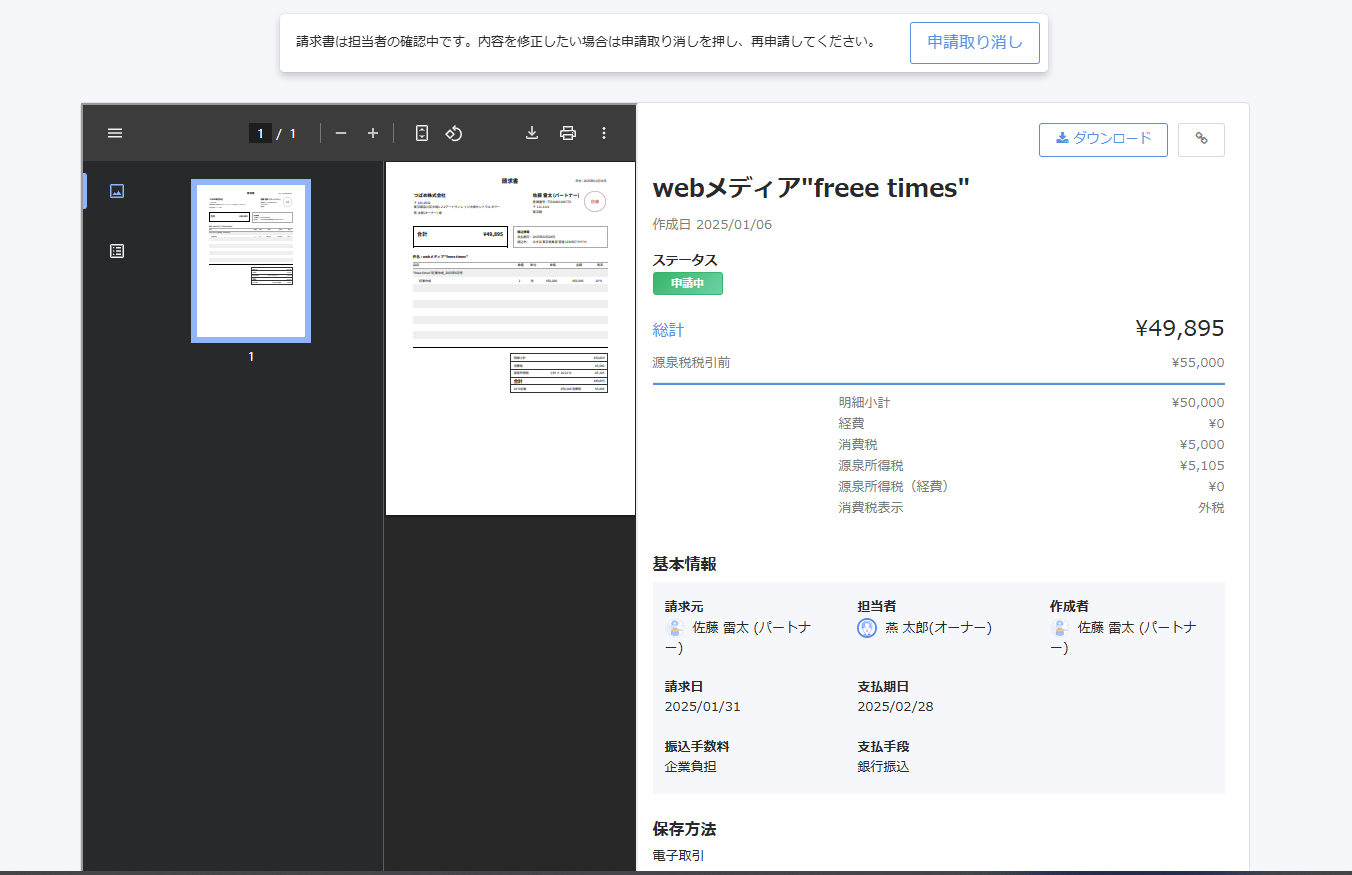Click 燕 太郎(オーナー) name text
Image resolution: width=1352 pixels, height=875 pixels.
(938, 628)
